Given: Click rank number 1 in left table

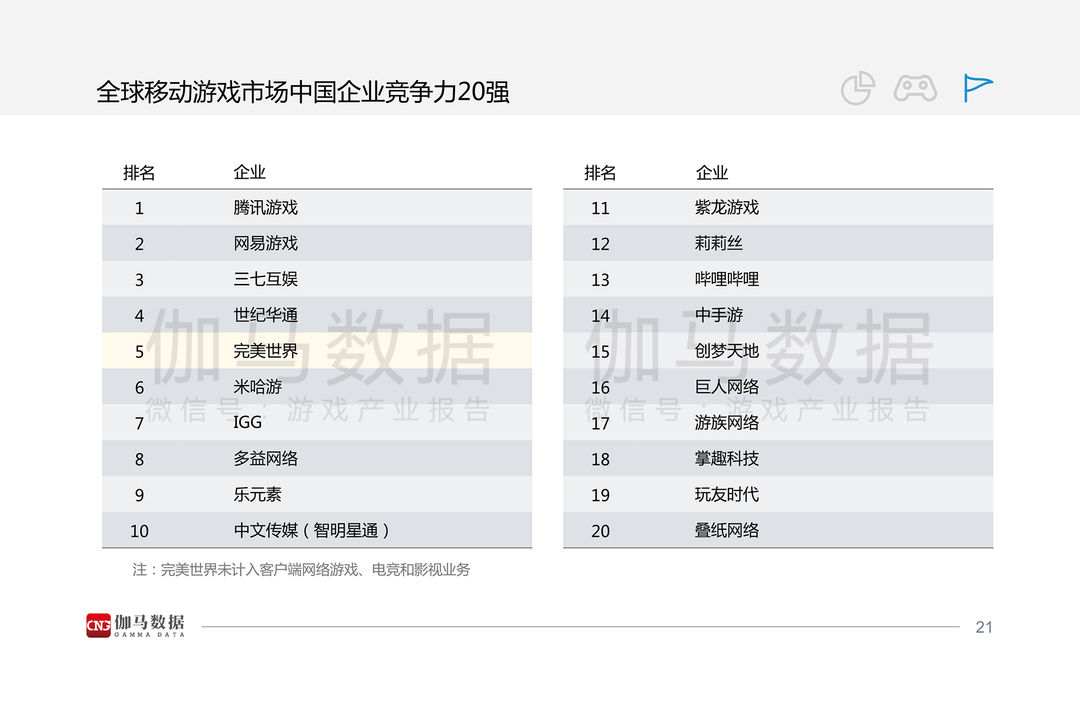Looking at the screenshot, I should tap(139, 208).
